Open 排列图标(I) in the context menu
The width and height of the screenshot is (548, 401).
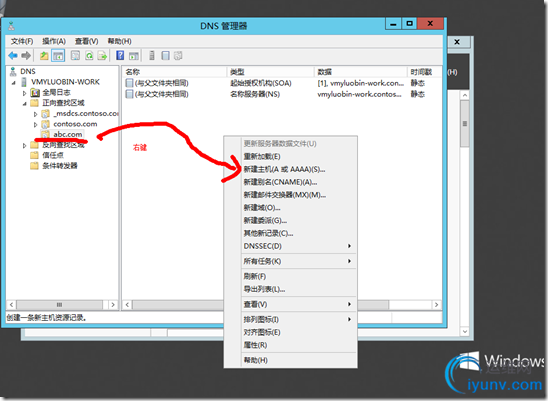point(261,319)
